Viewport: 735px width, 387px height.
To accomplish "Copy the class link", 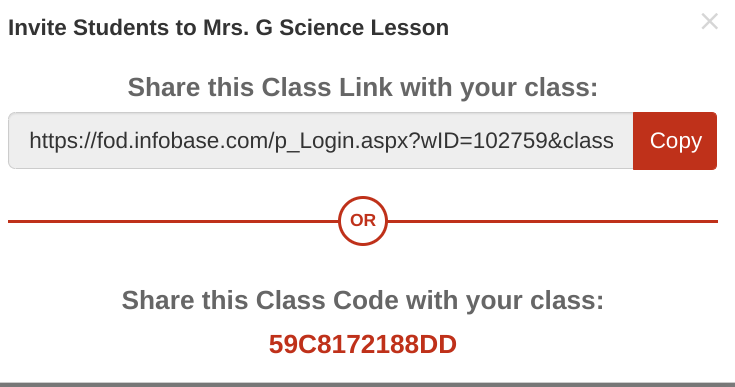I will [675, 141].
